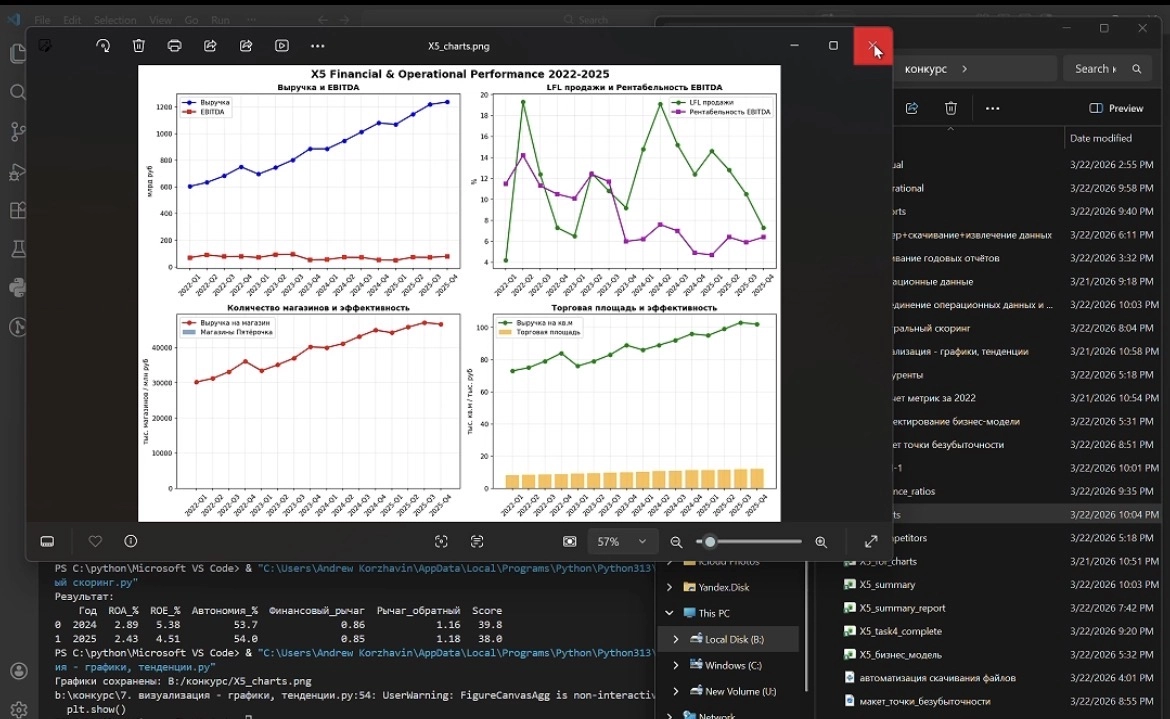
Task: Select This PC in navigation pane
Action: pos(714,613)
